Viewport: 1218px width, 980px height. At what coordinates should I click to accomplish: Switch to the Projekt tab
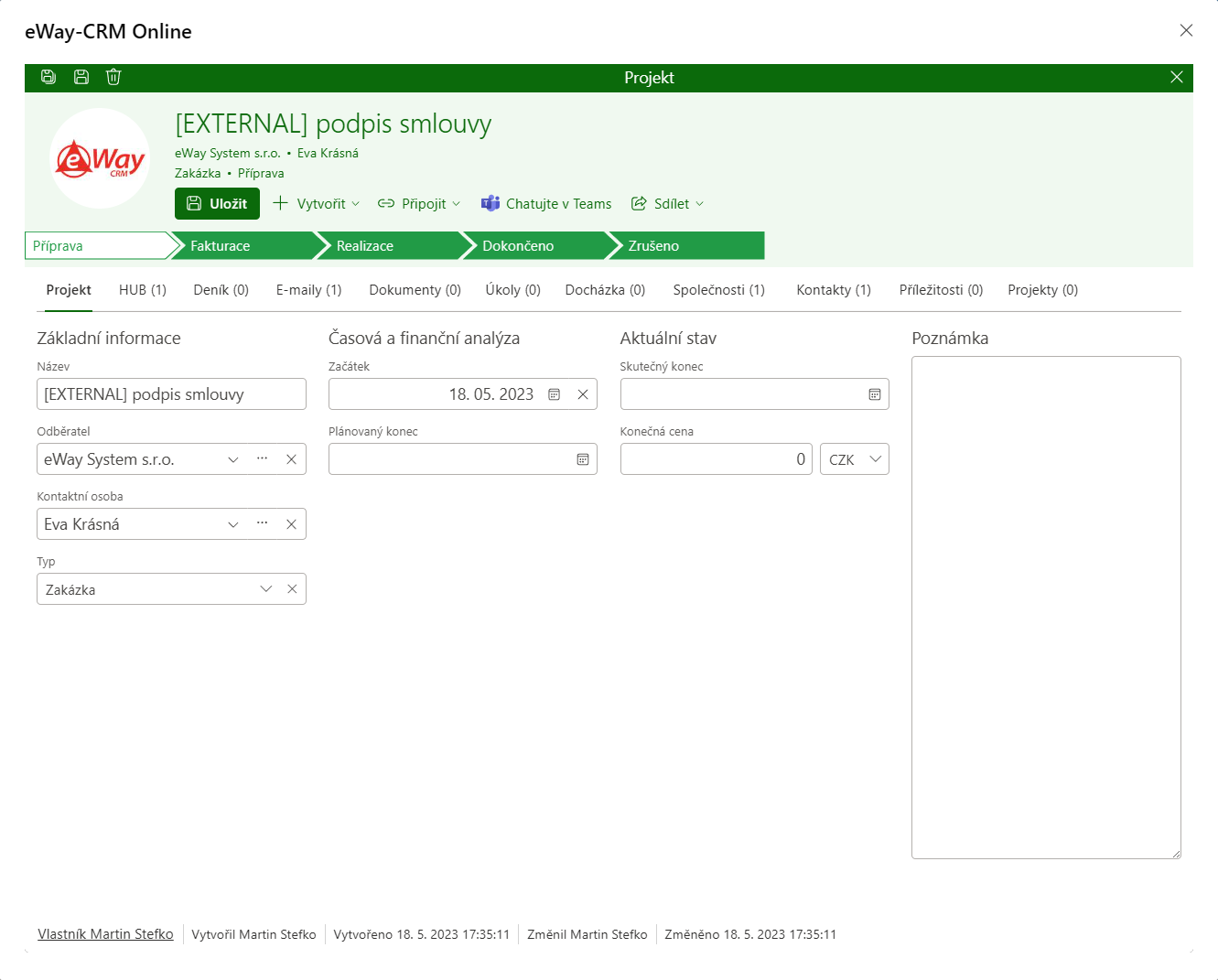pyautogui.click(x=69, y=289)
